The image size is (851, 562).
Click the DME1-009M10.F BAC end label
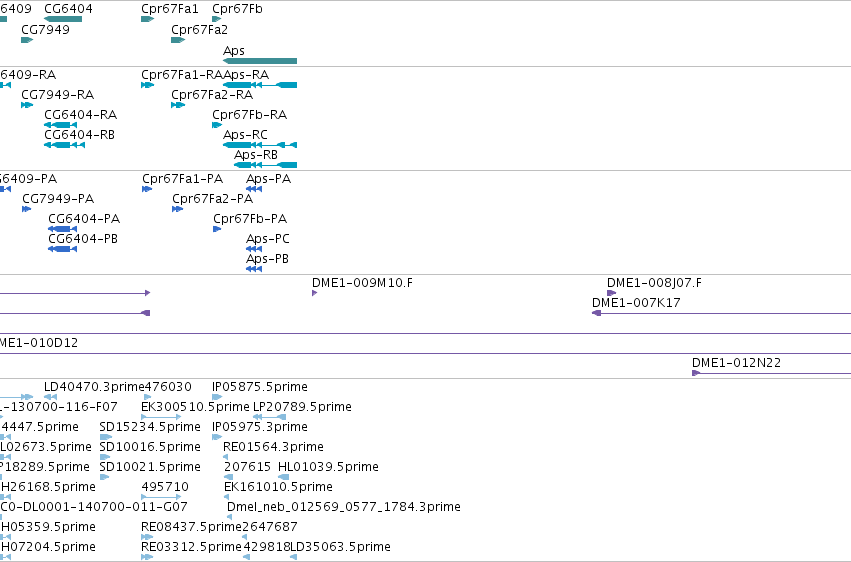point(362,283)
